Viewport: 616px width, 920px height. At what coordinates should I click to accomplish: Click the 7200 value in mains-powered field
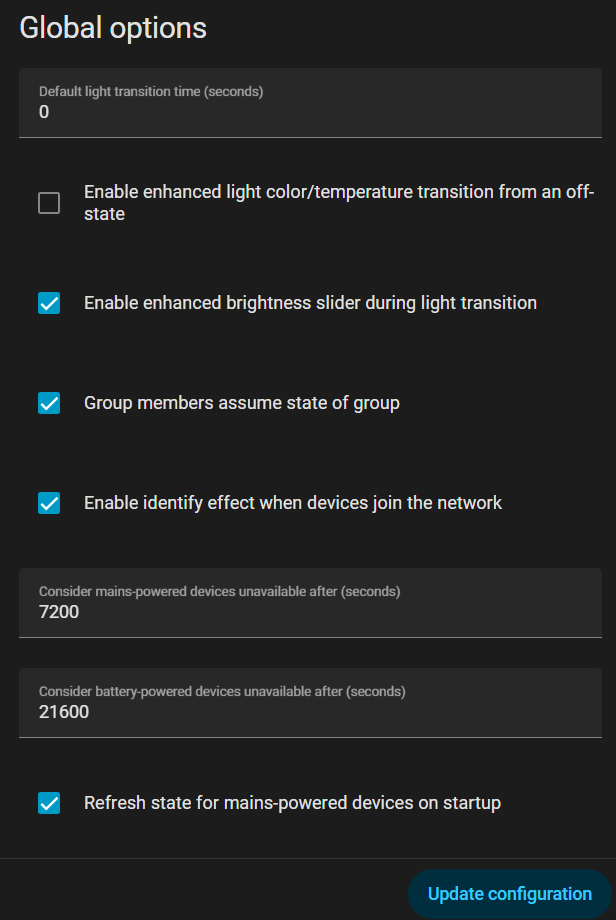click(59, 613)
